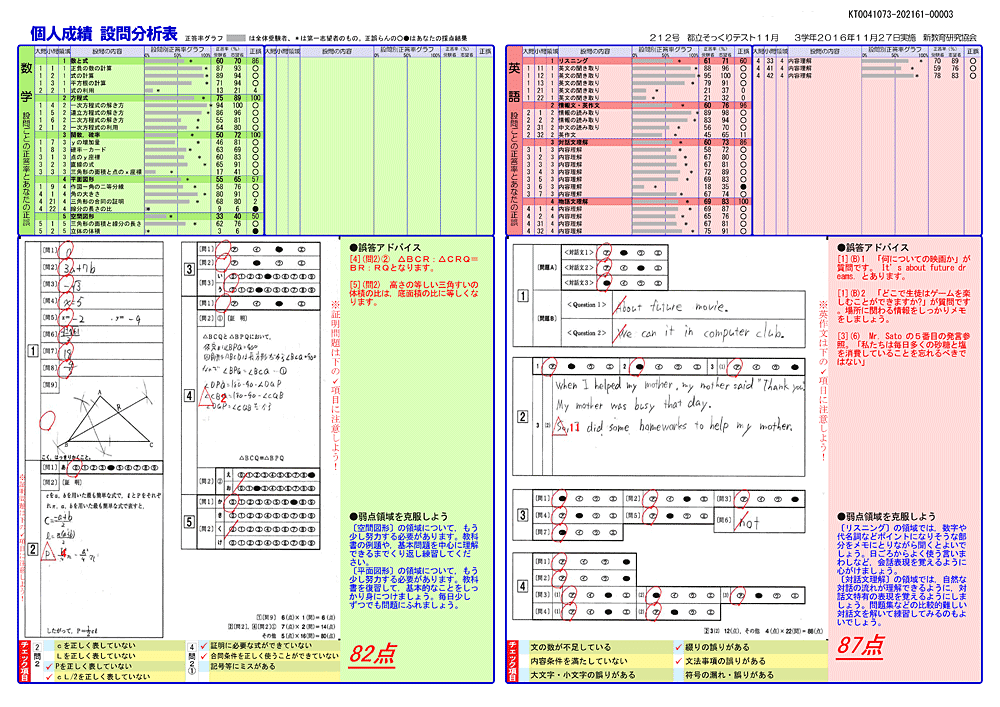Select the '方程式' category row
The image size is (1000, 707).
point(149,98)
